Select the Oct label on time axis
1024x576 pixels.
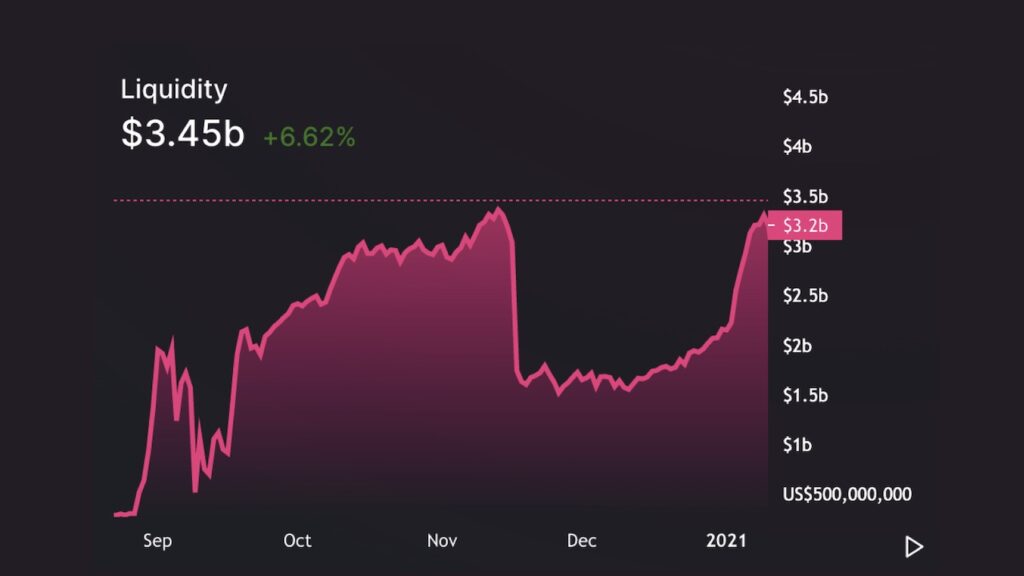[x=297, y=541]
